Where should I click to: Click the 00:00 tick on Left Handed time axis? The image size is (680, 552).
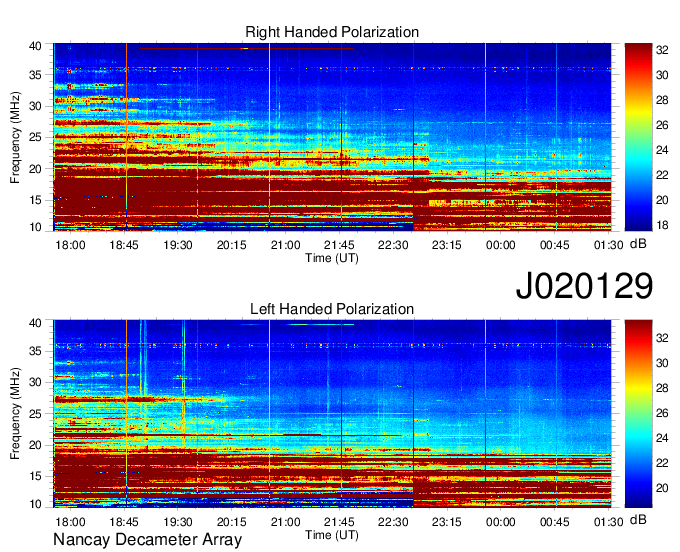point(500,522)
